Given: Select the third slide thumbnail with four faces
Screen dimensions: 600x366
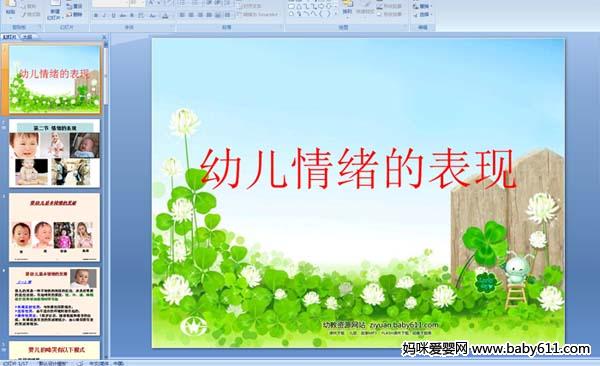Looking at the screenshot, I should pyautogui.click(x=54, y=227).
